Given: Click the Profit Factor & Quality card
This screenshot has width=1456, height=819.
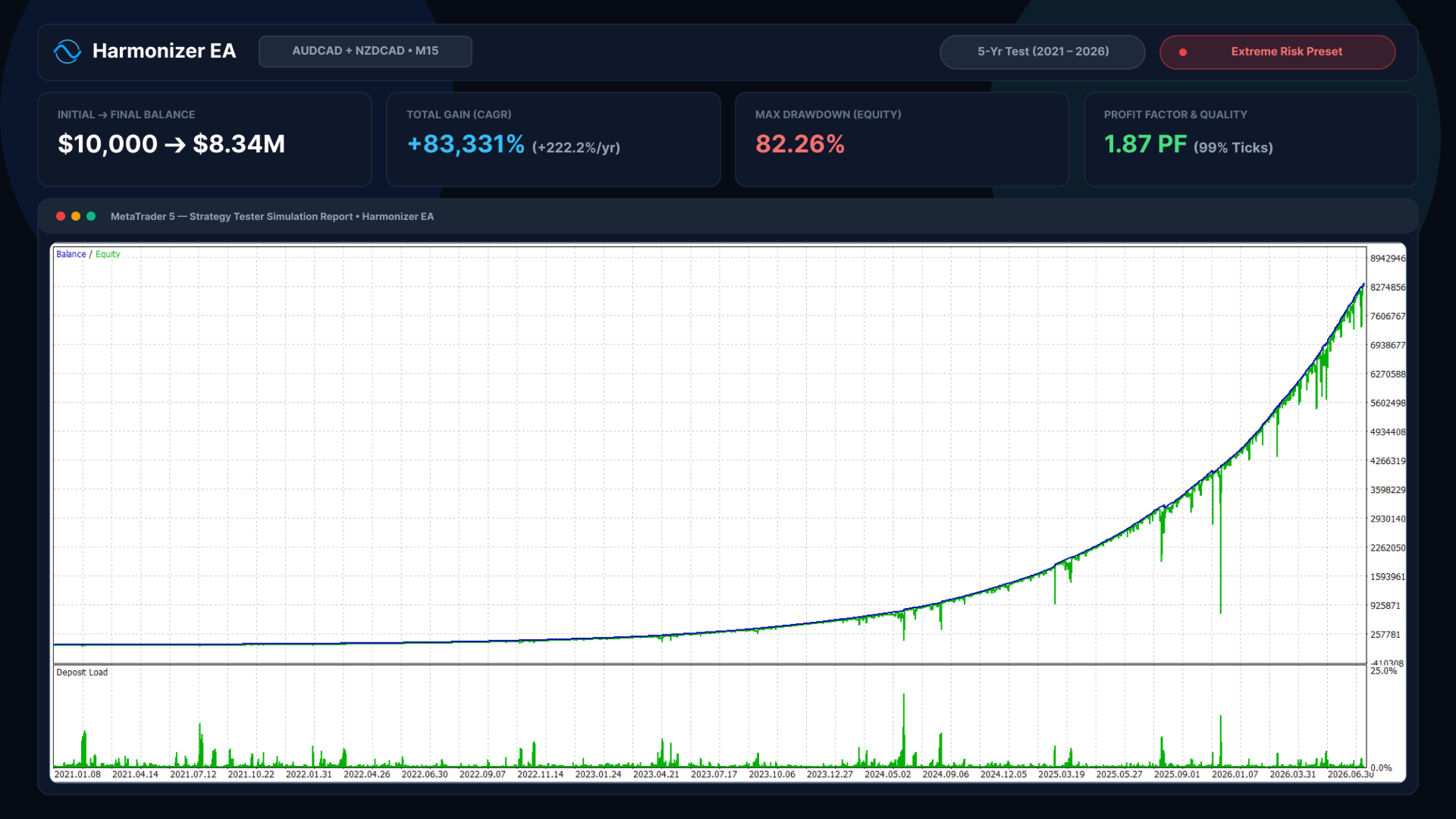Looking at the screenshot, I should (1251, 140).
